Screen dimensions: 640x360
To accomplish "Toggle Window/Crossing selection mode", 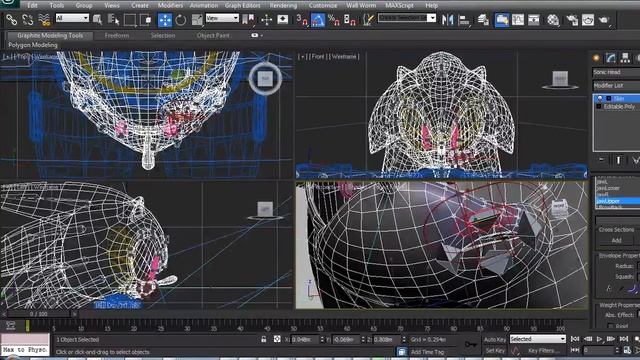I will (145, 20).
